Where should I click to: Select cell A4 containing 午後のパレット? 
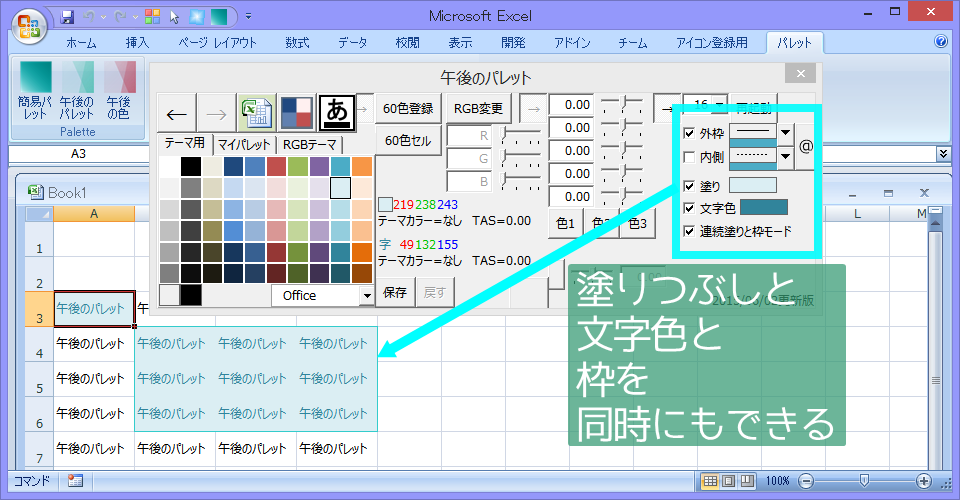pyautogui.click(x=94, y=344)
